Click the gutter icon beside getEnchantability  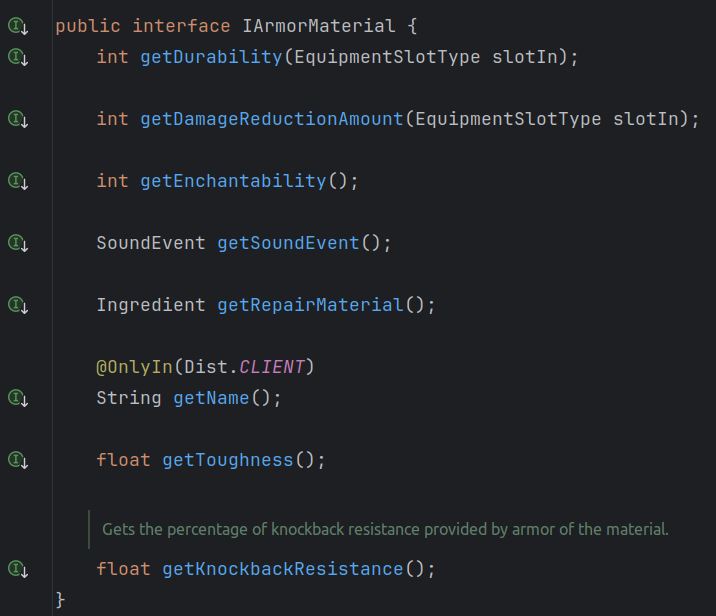click(18, 182)
